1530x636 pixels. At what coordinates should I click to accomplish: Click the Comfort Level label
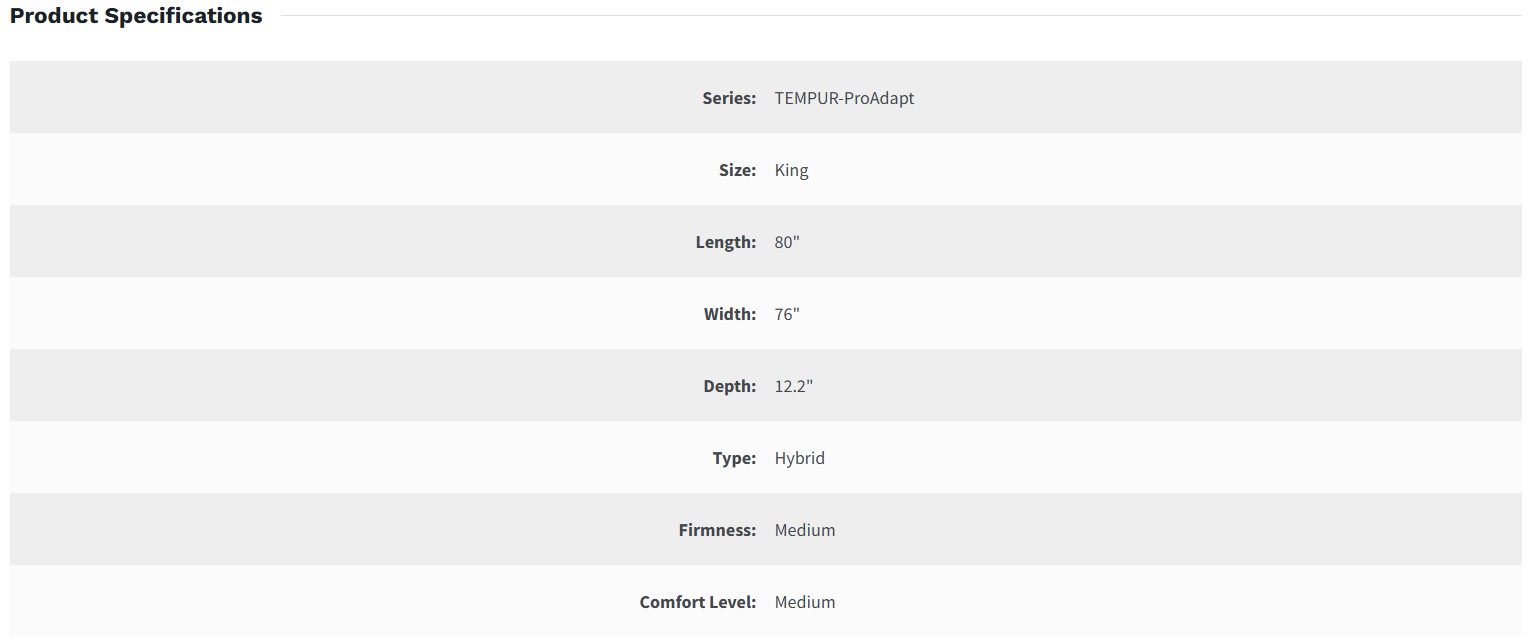coord(697,602)
